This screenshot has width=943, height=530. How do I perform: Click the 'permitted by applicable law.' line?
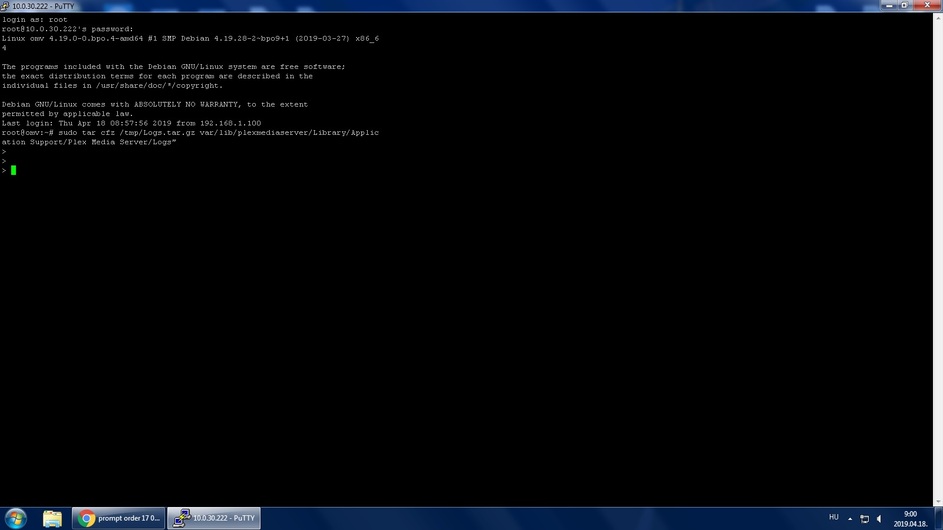tap(67, 114)
